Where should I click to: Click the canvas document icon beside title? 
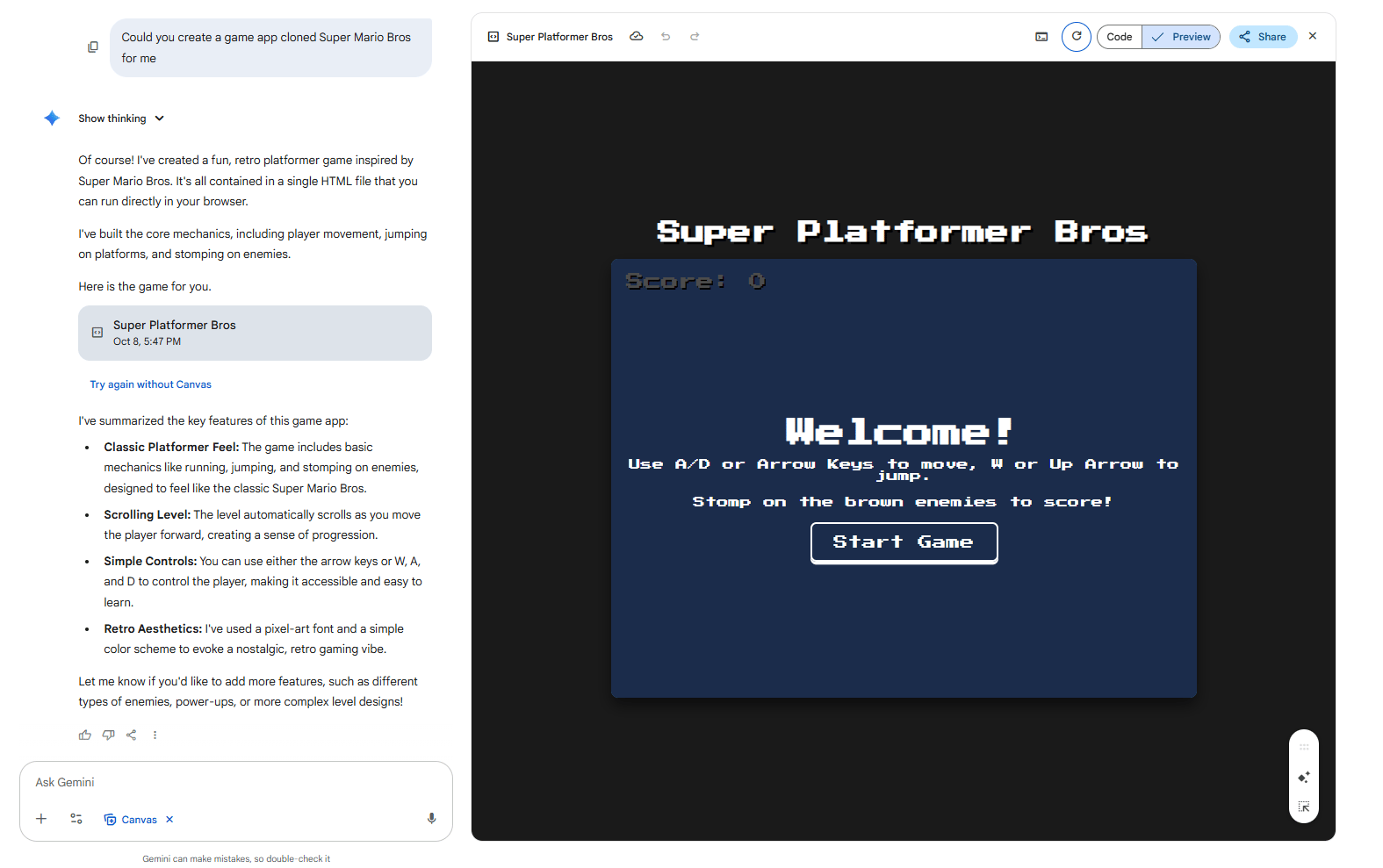[x=493, y=37]
